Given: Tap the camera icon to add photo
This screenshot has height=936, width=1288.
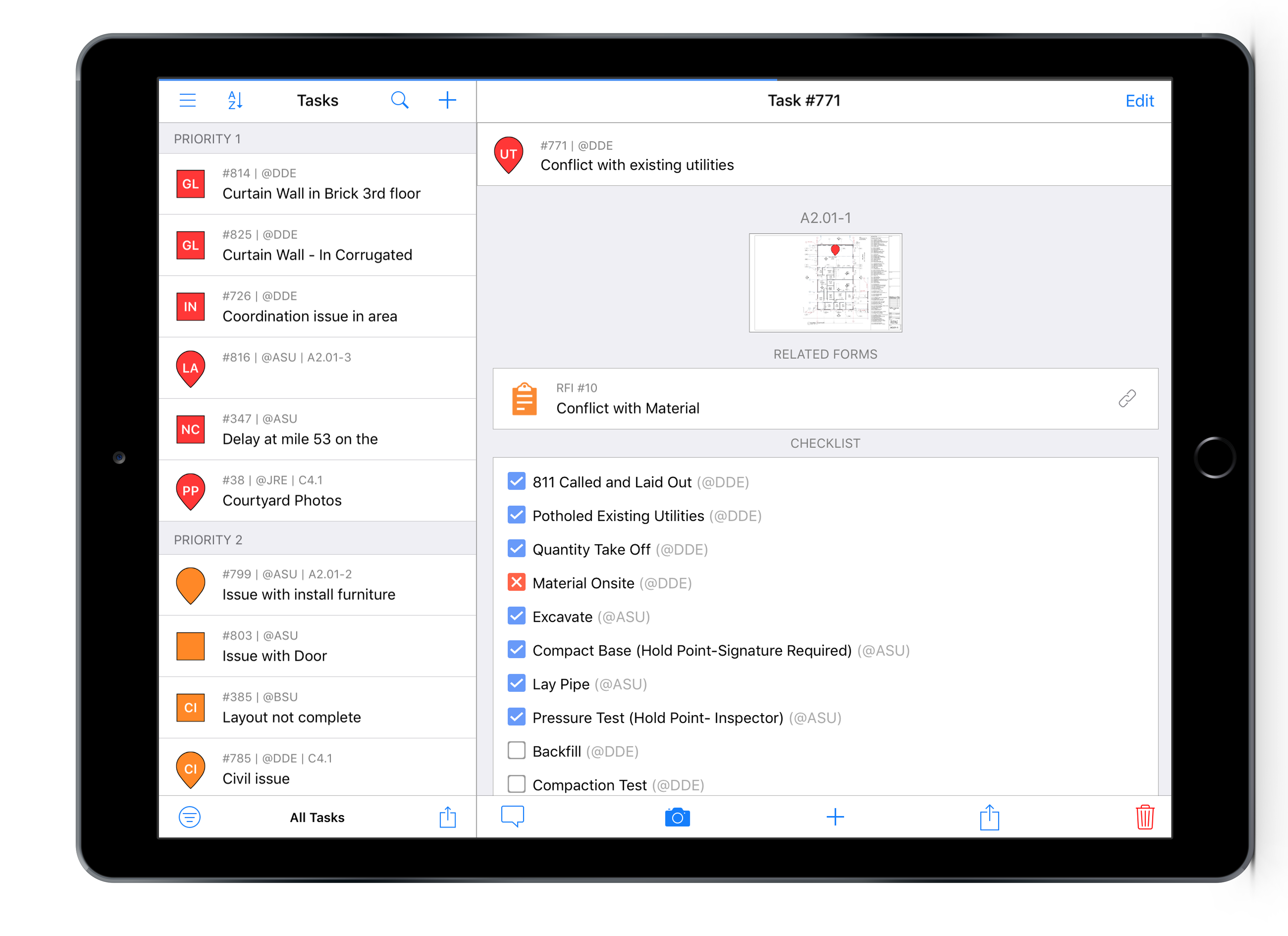Looking at the screenshot, I should click(x=677, y=817).
